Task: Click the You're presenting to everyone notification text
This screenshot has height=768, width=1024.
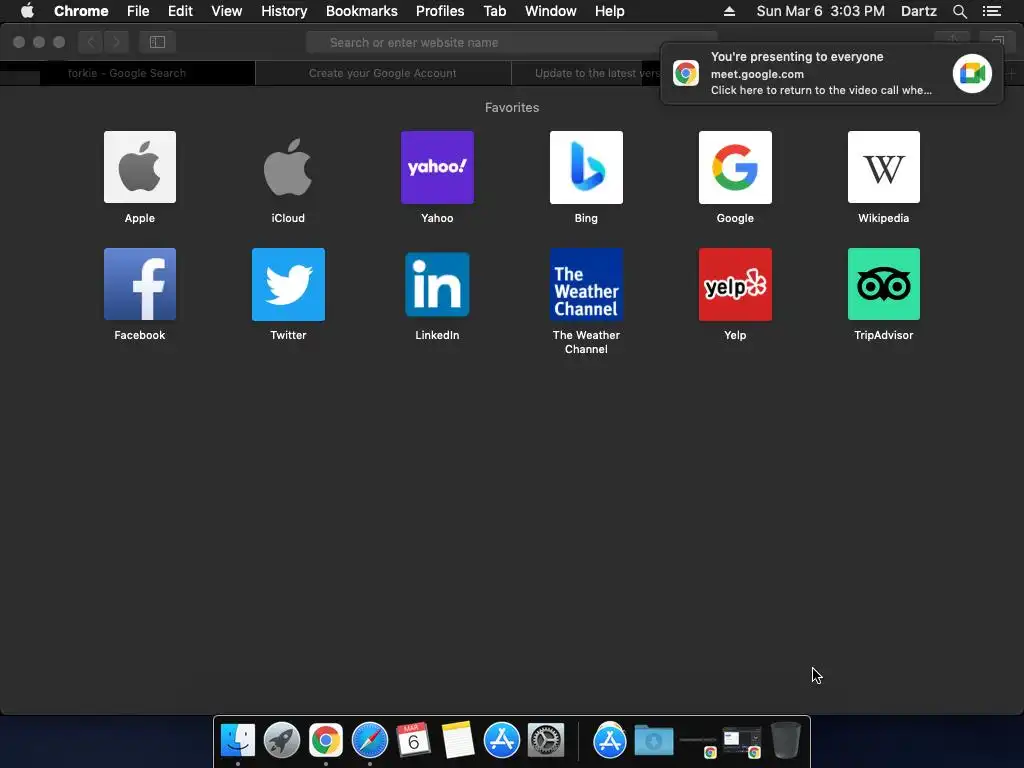Action: tap(797, 57)
